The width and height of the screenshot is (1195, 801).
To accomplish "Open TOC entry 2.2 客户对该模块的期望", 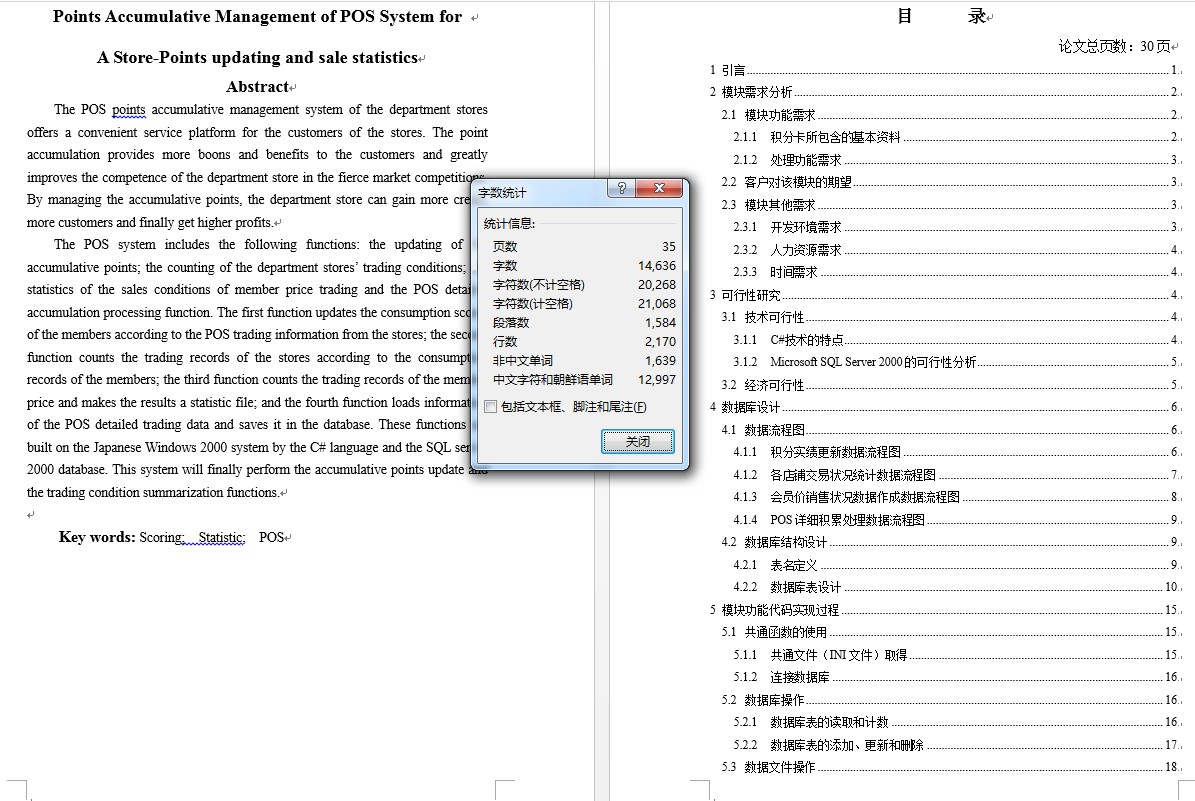I will (x=950, y=182).
